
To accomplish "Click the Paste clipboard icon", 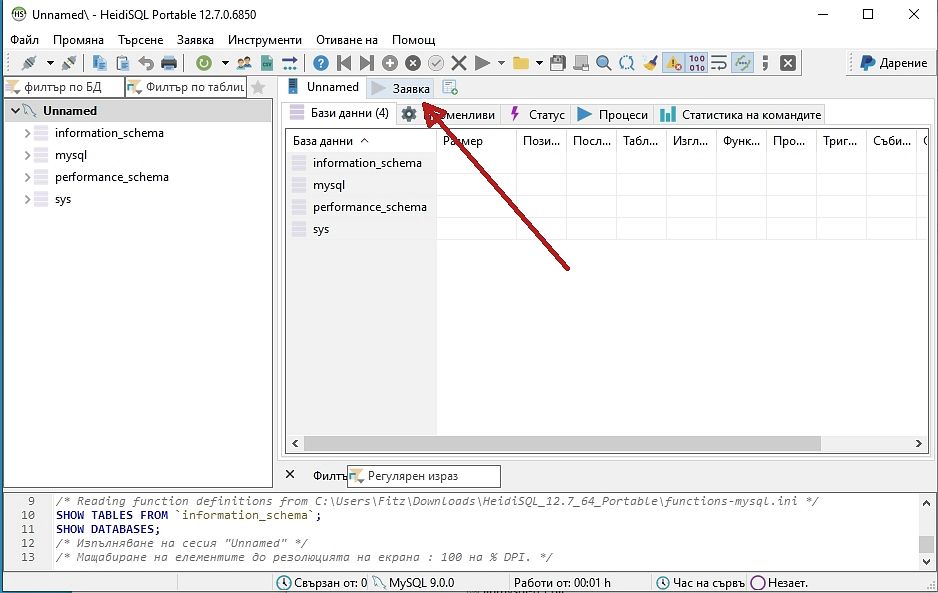I will pos(123,63).
